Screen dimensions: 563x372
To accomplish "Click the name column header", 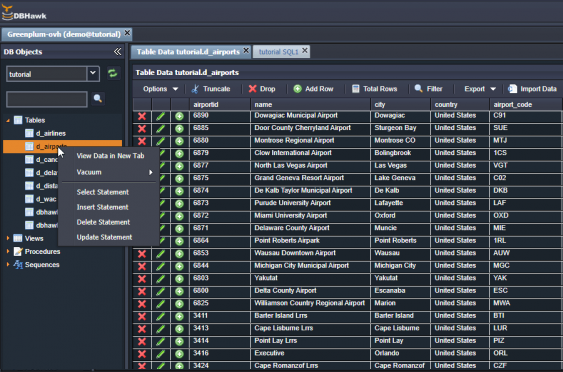I will [311, 104].
